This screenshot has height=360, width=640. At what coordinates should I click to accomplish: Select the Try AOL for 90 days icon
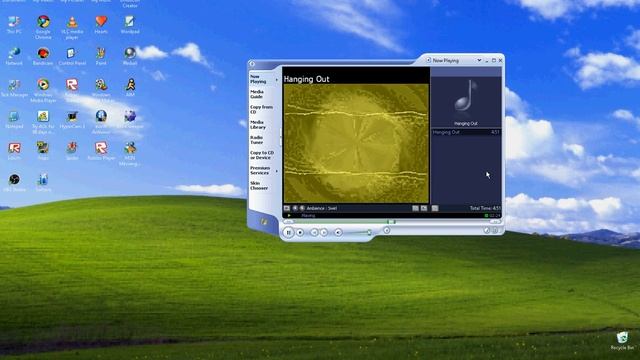(43, 122)
